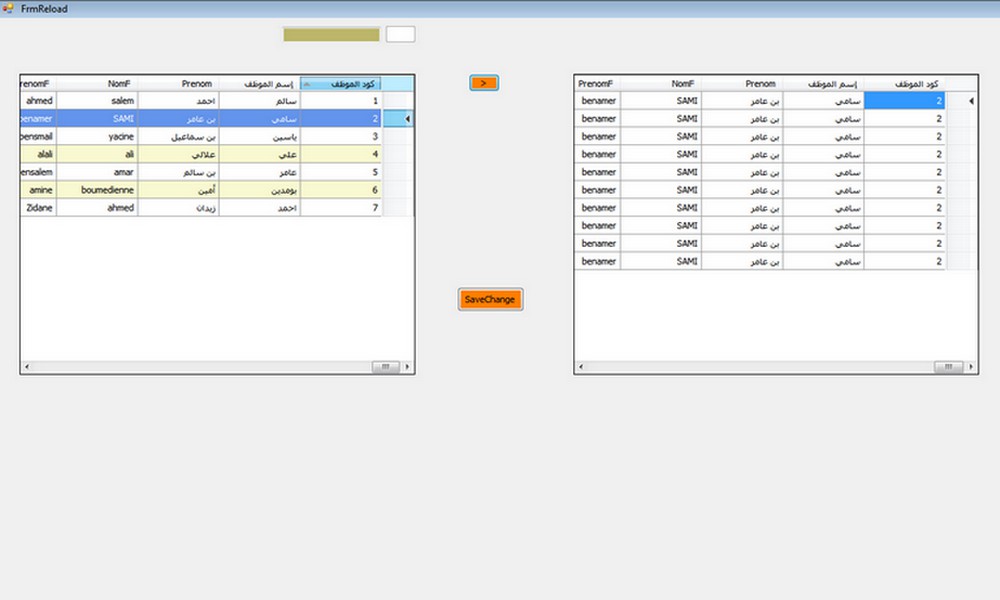Image resolution: width=1000 pixels, height=600 pixels.
Task: Click the "Zidane" cell in left grid
Action: [x=38, y=208]
